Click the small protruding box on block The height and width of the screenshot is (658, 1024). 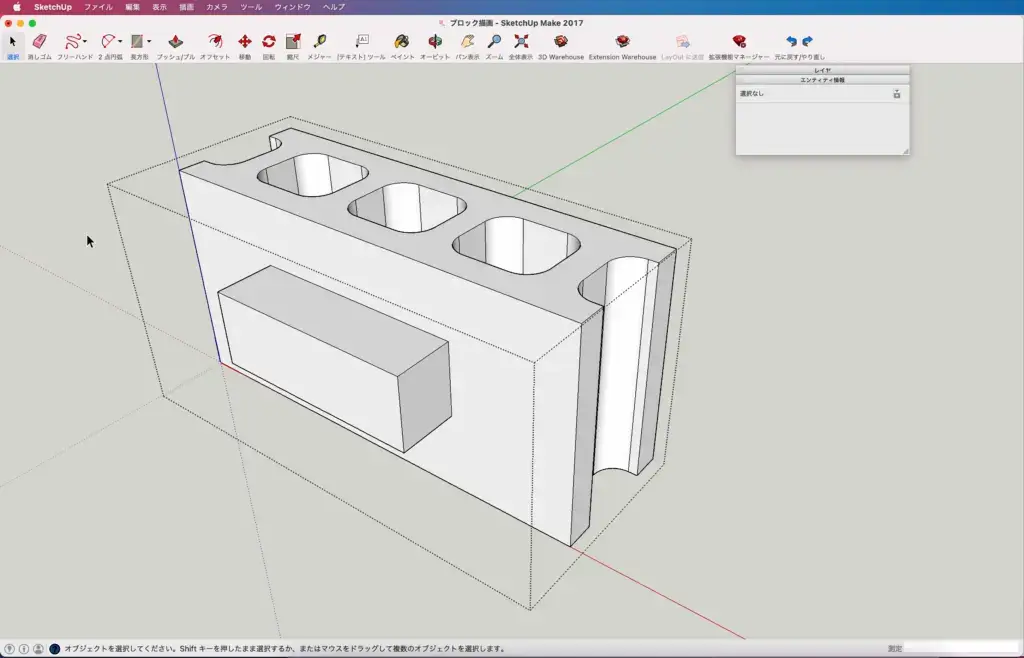pos(334,359)
